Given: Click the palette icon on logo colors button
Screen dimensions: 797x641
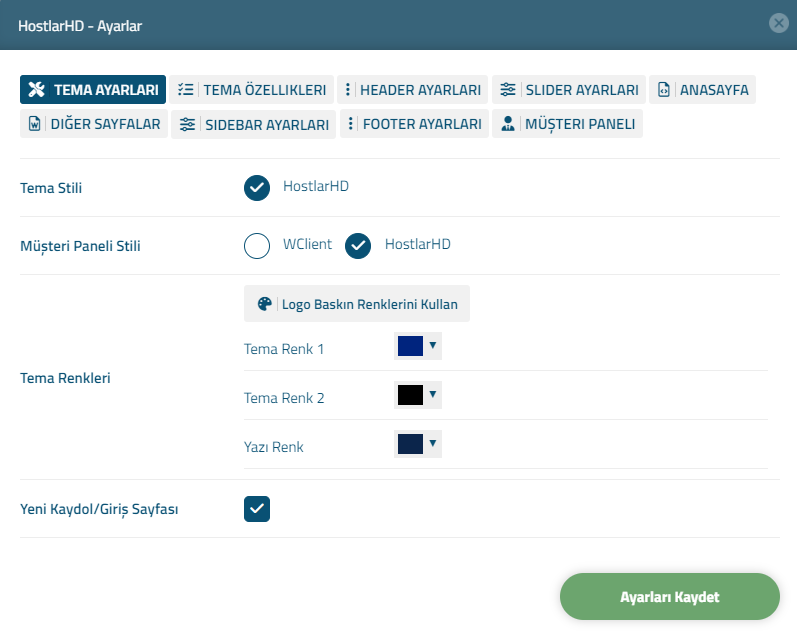Looking at the screenshot, I should (x=264, y=304).
